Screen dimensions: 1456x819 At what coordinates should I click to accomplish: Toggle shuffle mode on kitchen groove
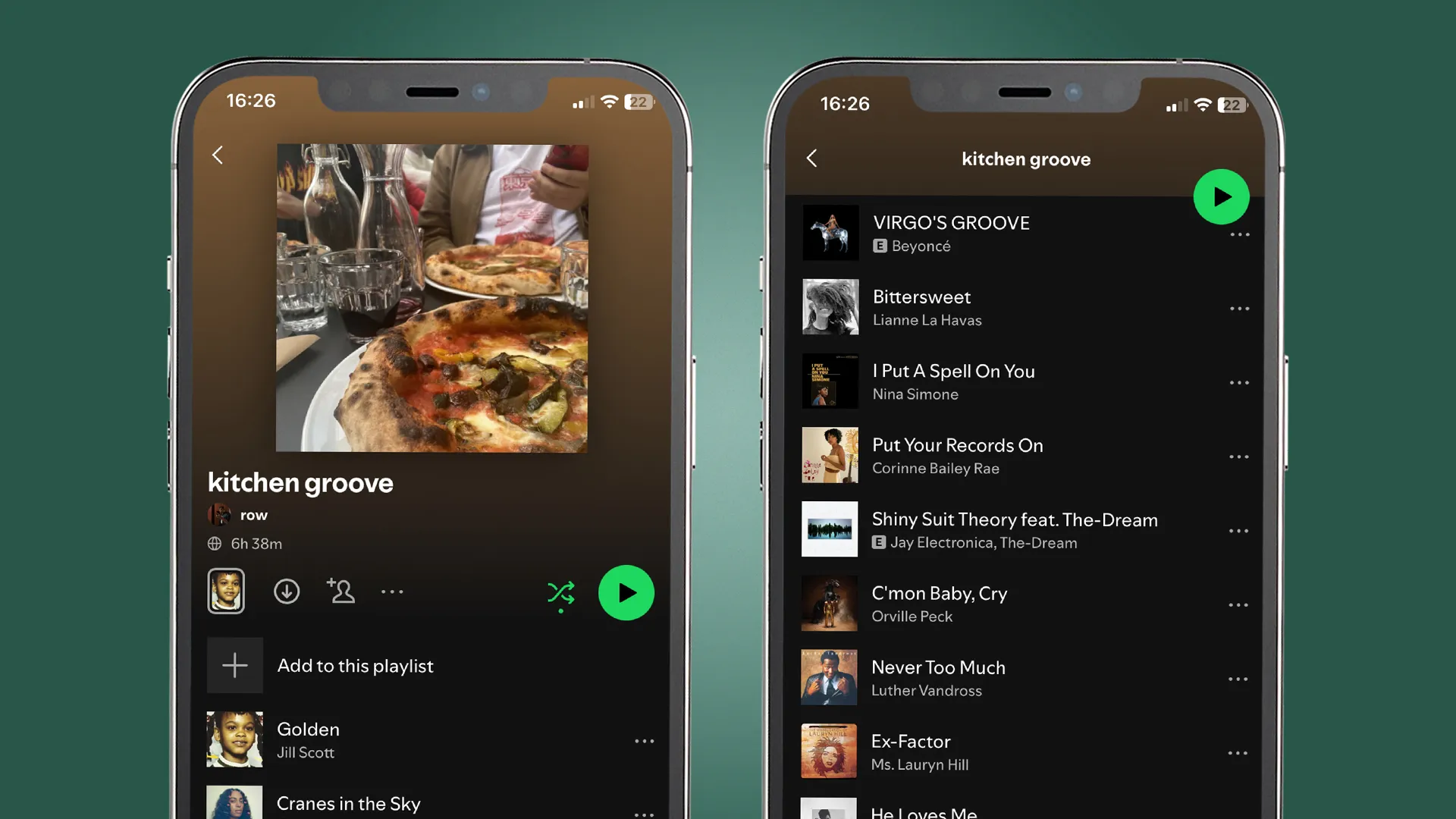(560, 592)
